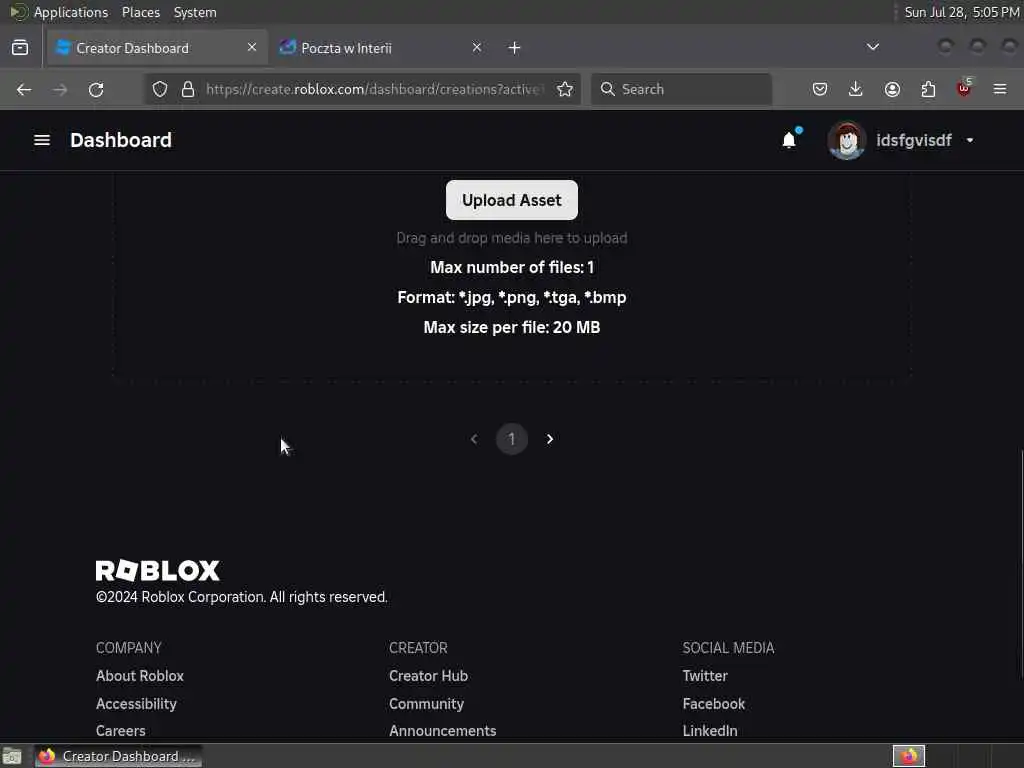1024x768 pixels.
Task: Click 'Max size per file: 20 MB' text
Action: click(512, 327)
